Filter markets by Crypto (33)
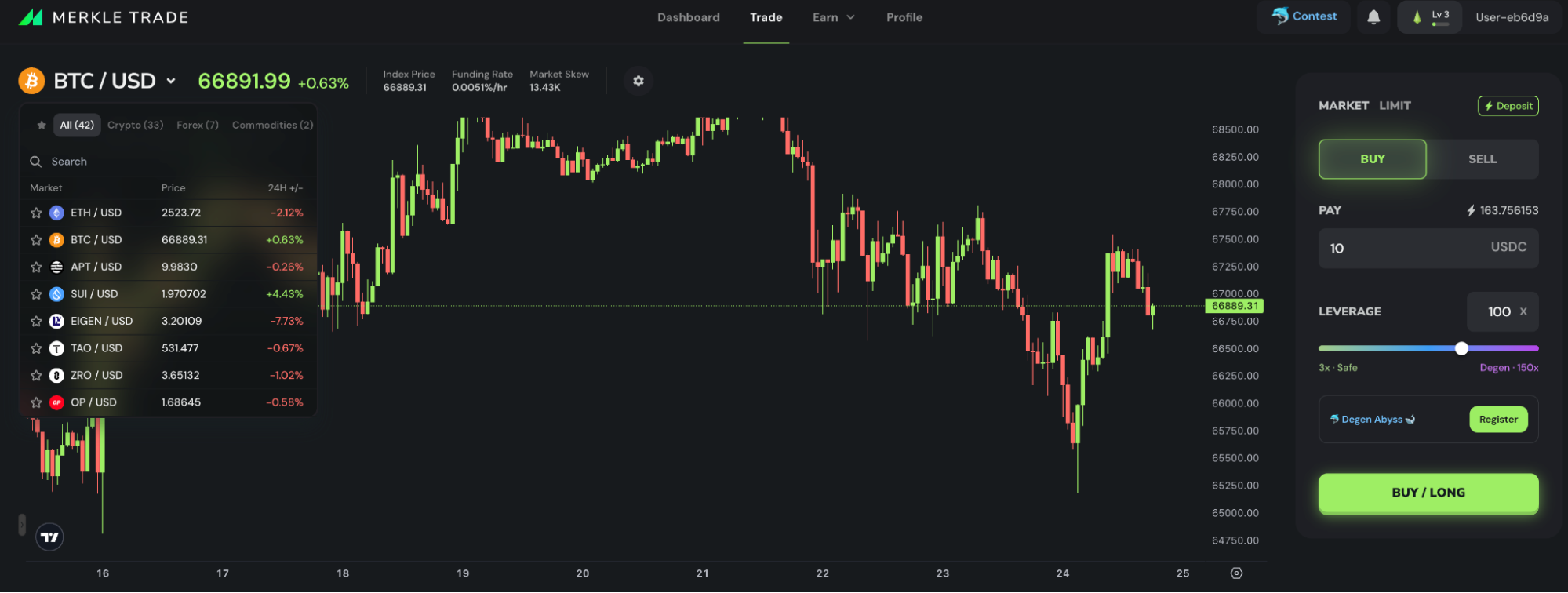 (136, 125)
